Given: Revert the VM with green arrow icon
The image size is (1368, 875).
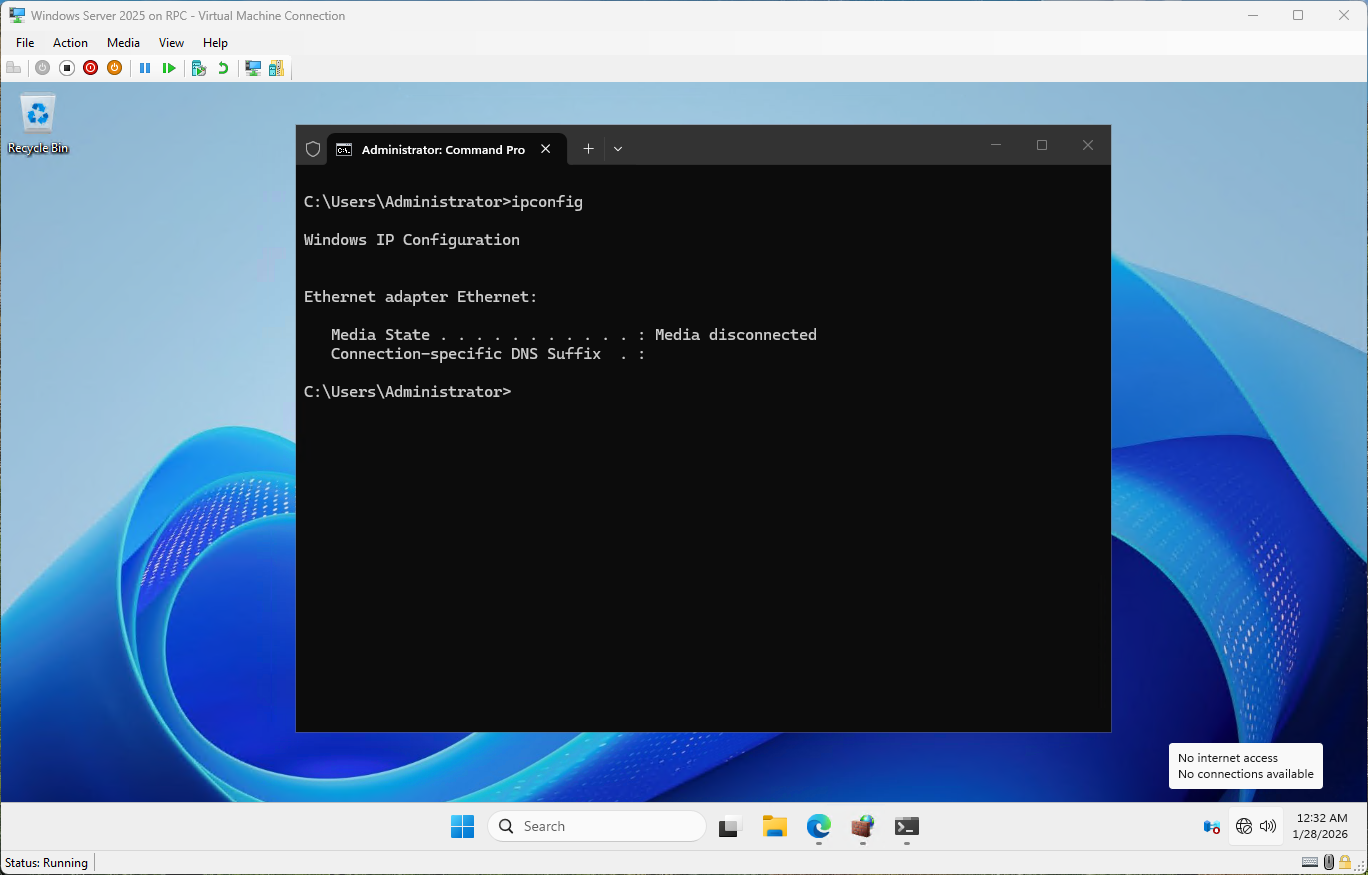Looking at the screenshot, I should (x=223, y=68).
